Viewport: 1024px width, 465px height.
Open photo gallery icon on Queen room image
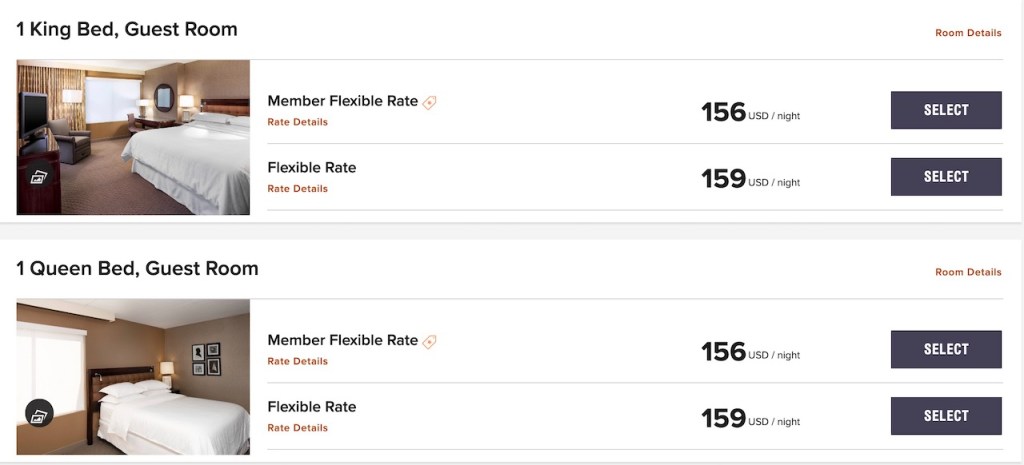[39, 413]
